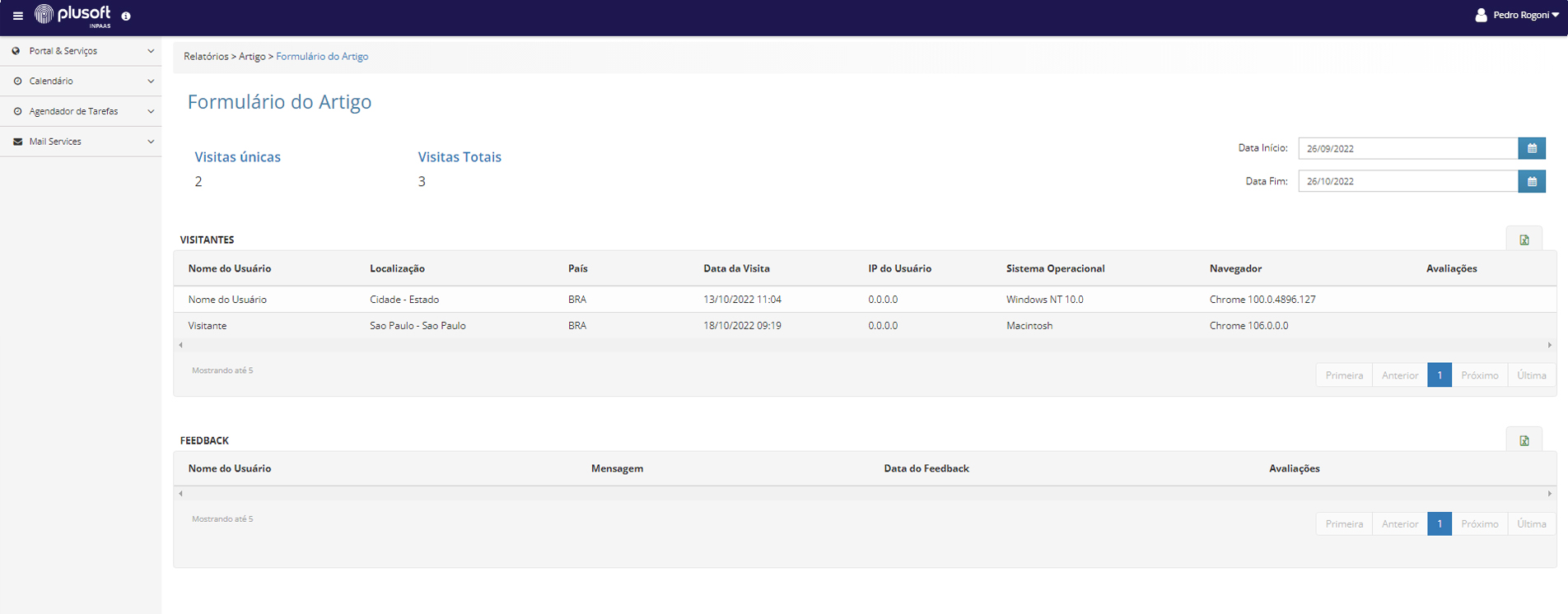The image size is (1568, 614).
Task: Sort by IP do Usuário column
Action: coord(899,268)
